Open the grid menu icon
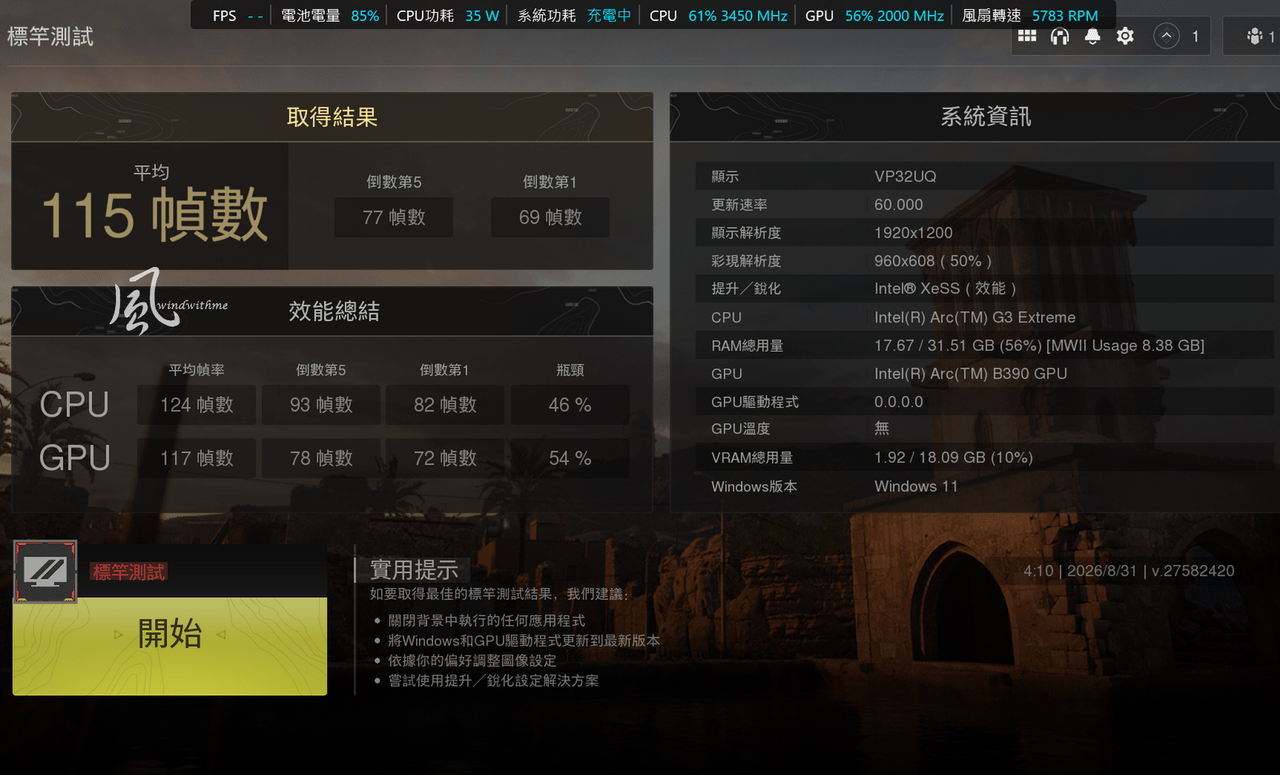 [x=1027, y=36]
